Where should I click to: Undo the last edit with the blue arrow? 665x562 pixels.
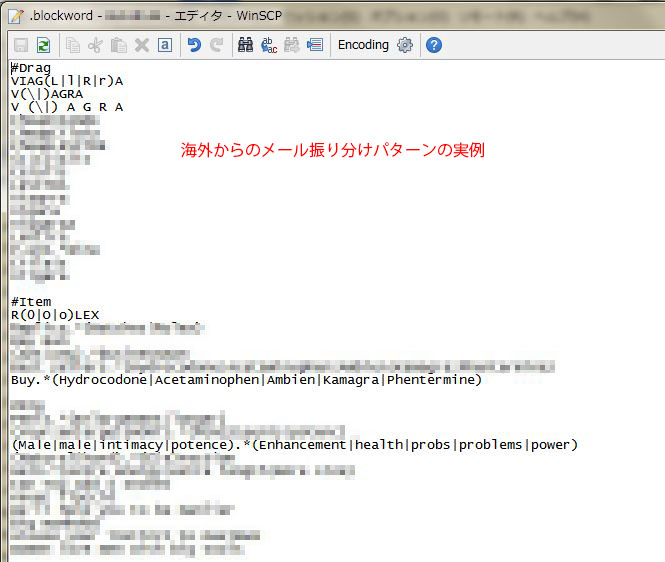pos(194,45)
